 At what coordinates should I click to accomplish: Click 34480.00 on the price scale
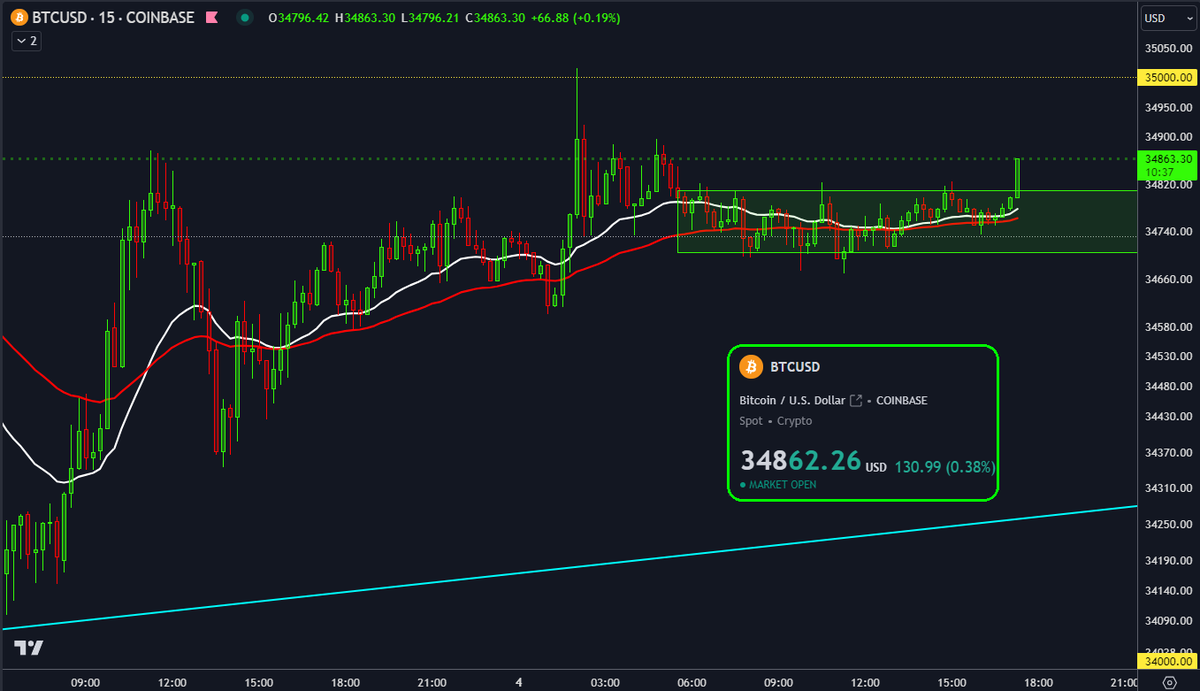[x=1167, y=386]
